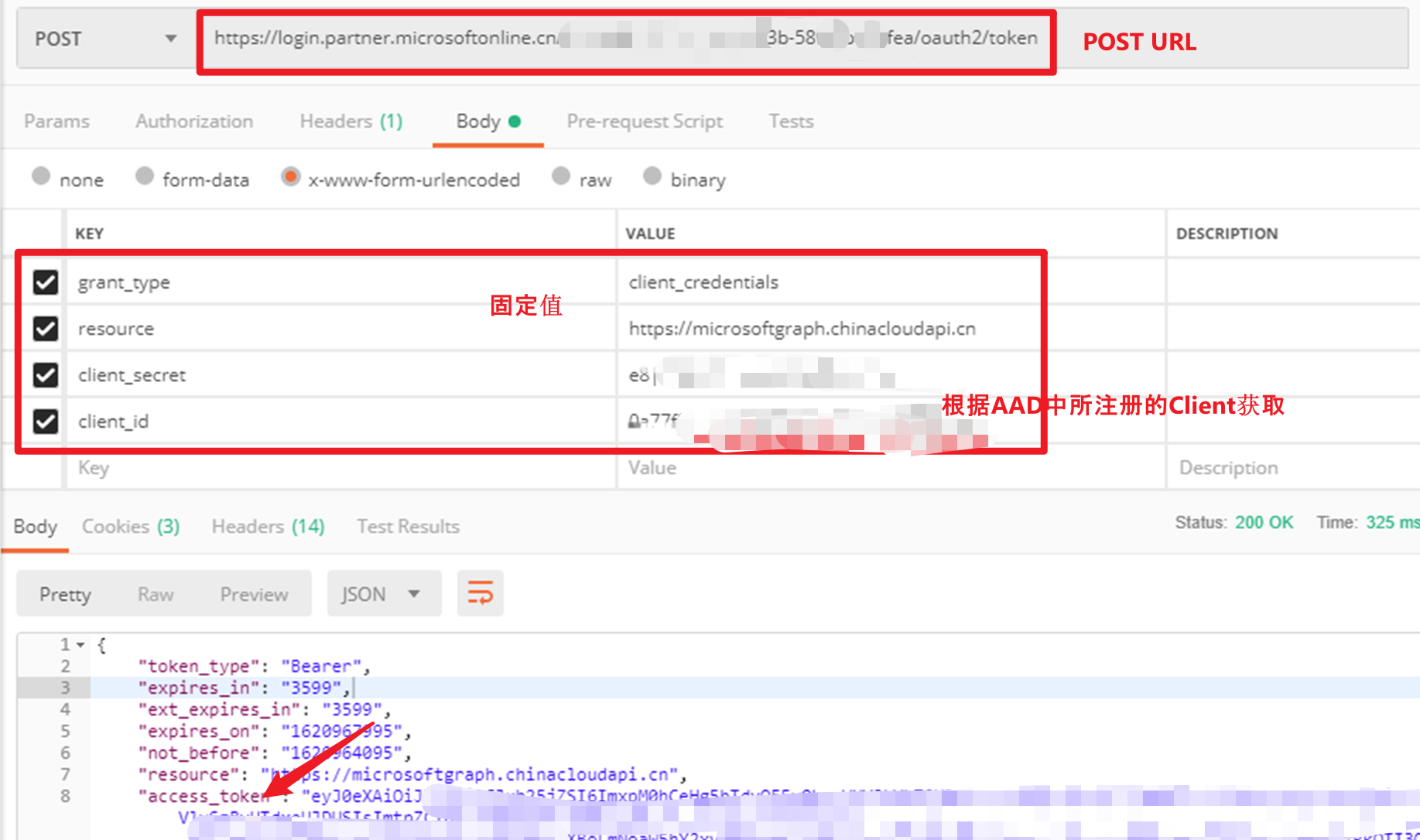Uncheck the grant_type parameter checkbox
Viewport: 1420px width, 840px height.
pos(46,282)
